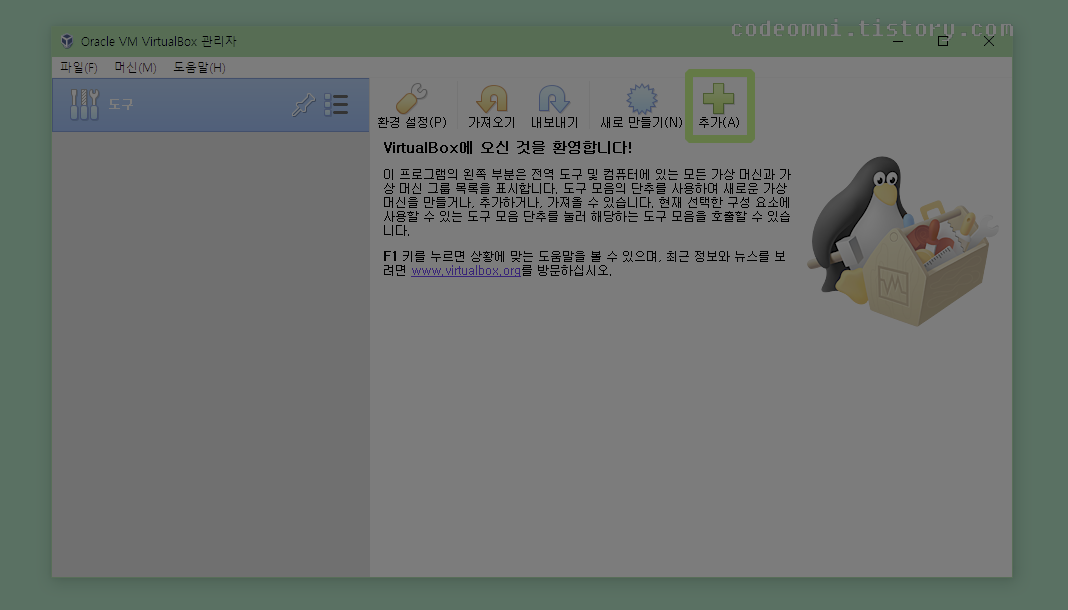The width and height of the screenshot is (1068, 610).
Task: Pin the 도구 tools pane
Action: [304, 105]
